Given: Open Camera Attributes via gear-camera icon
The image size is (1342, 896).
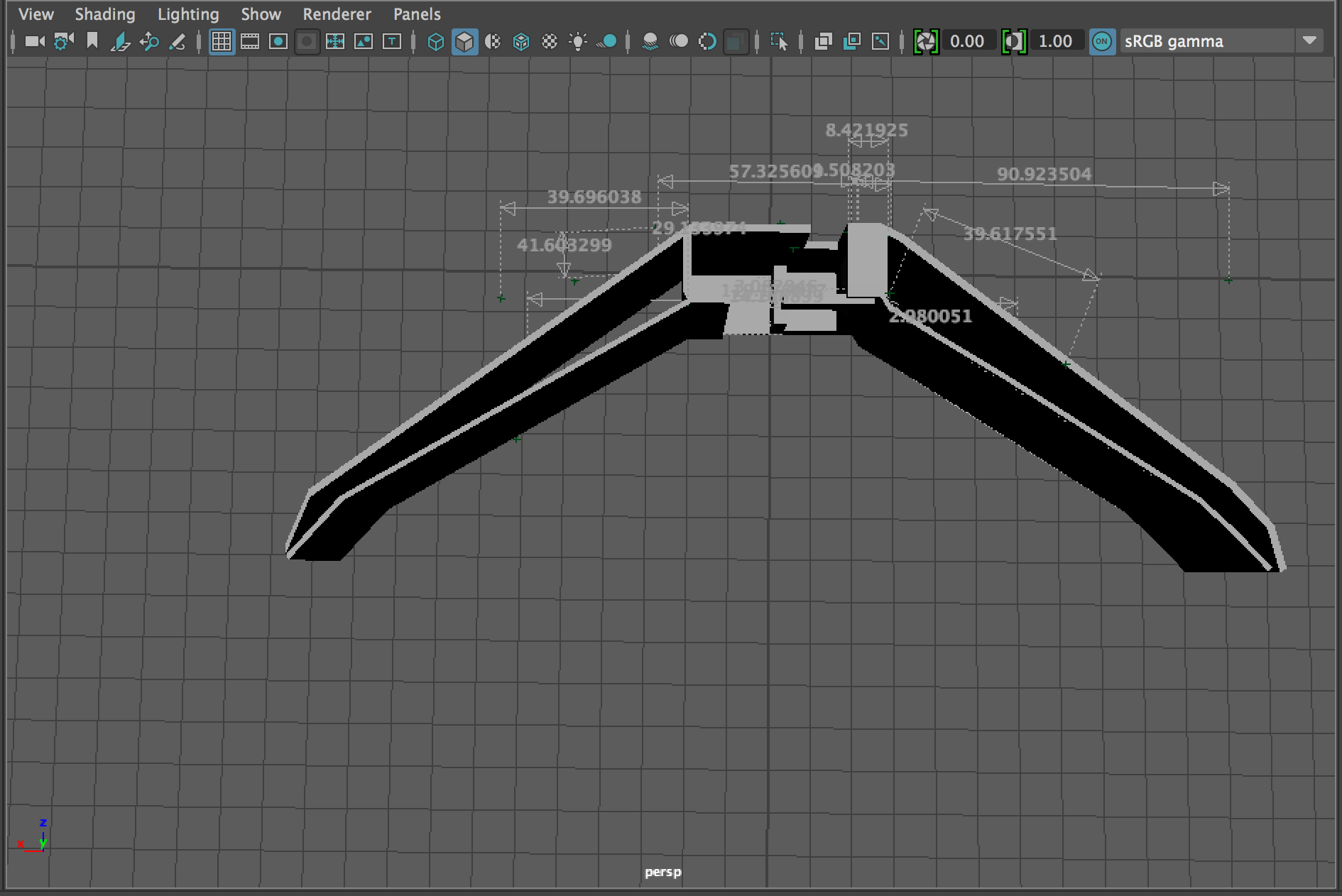Looking at the screenshot, I should [x=64, y=42].
